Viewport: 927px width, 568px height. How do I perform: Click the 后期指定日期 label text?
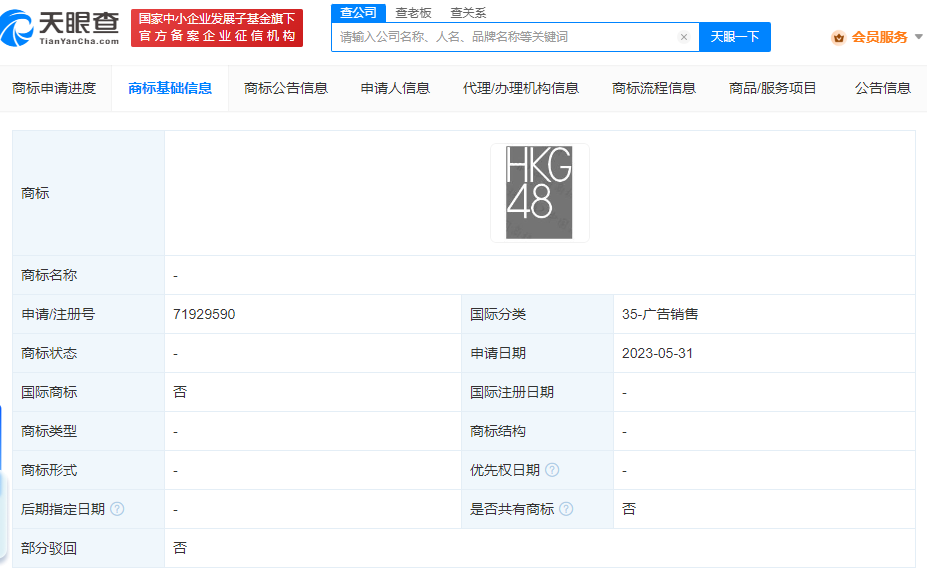click(x=63, y=509)
